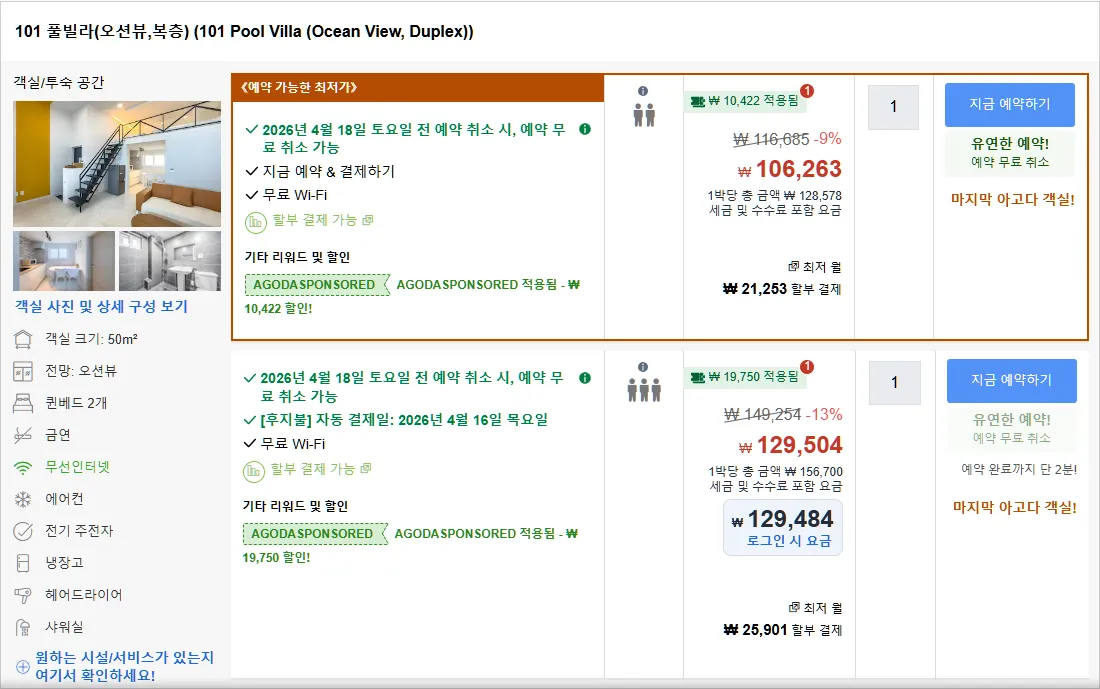1100x689 pixels.
Task: Click the shower icon beside 샤워실
Action: pyautogui.click(x=23, y=627)
